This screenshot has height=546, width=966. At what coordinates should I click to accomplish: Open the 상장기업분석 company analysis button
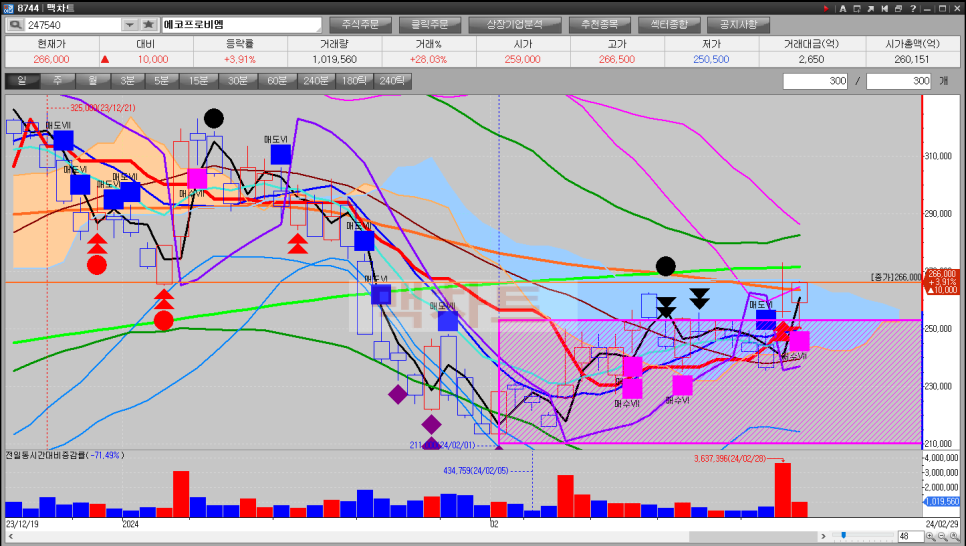(x=514, y=25)
